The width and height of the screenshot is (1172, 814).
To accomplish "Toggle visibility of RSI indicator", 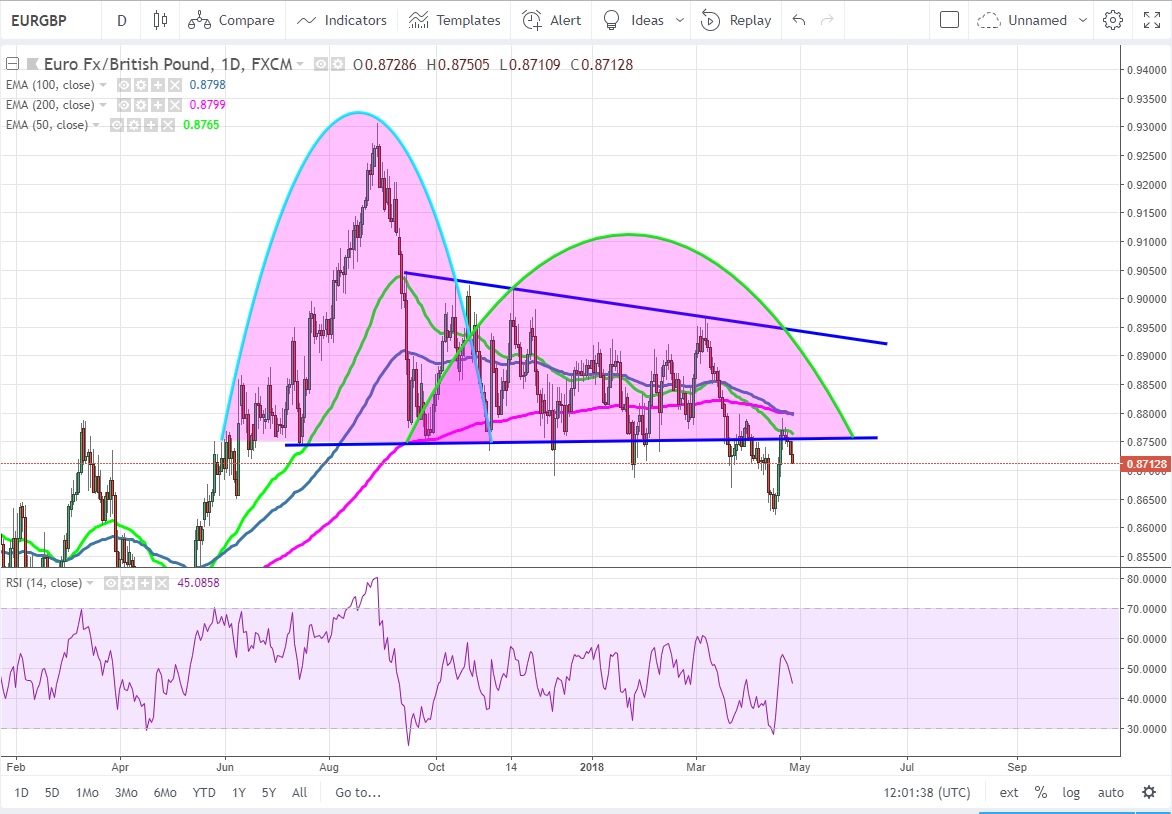I will [x=112, y=583].
